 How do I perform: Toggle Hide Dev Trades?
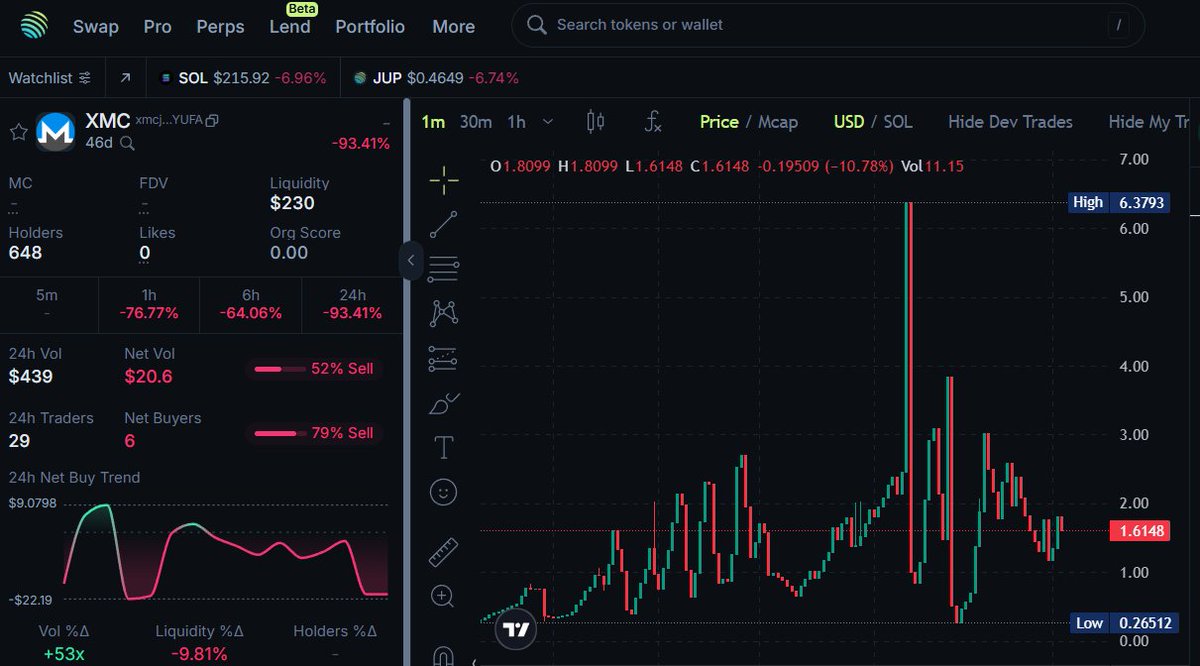coord(1010,122)
